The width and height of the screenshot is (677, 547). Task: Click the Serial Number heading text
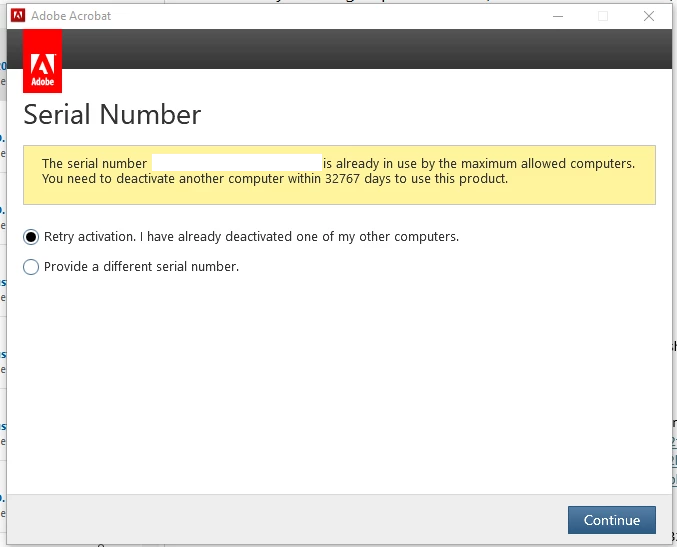coord(112,114)
